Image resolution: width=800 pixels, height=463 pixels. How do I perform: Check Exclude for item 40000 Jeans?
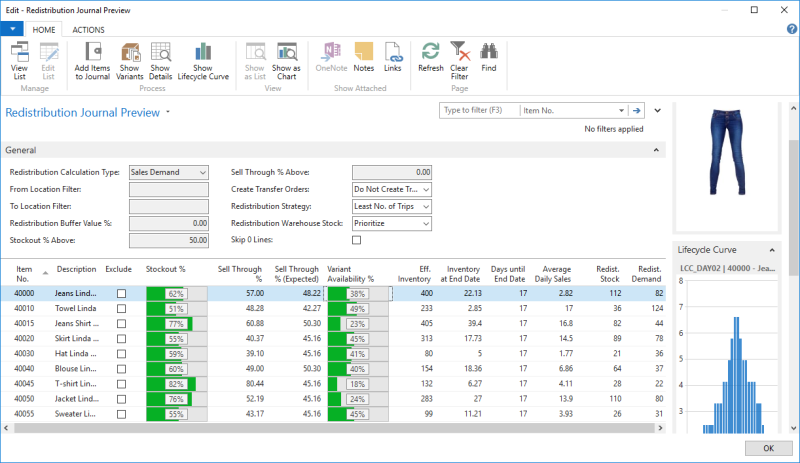click(121, 294)
